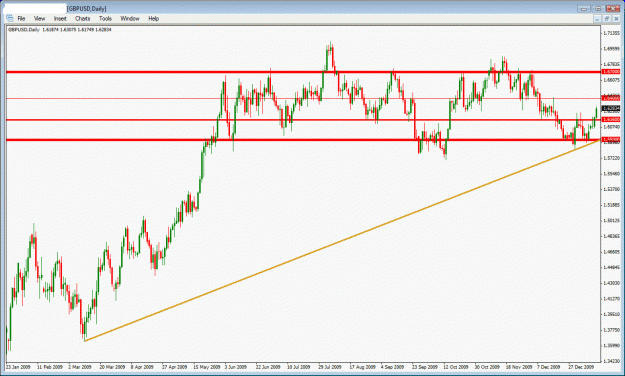Open the Help menu
Image resolution: width=625 pixels, height=376 pixels.
coord(153,18)
